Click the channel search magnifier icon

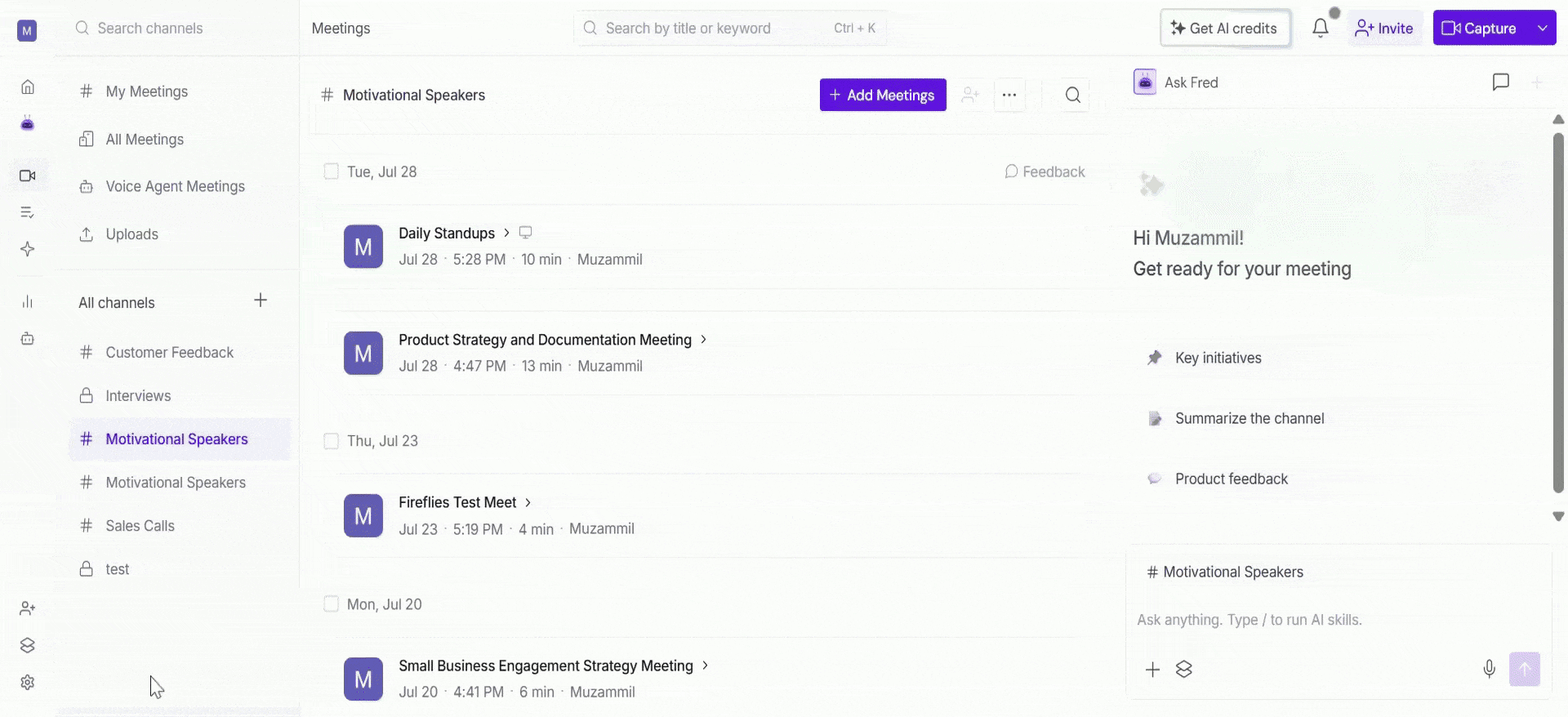(x=1073, y=96)
